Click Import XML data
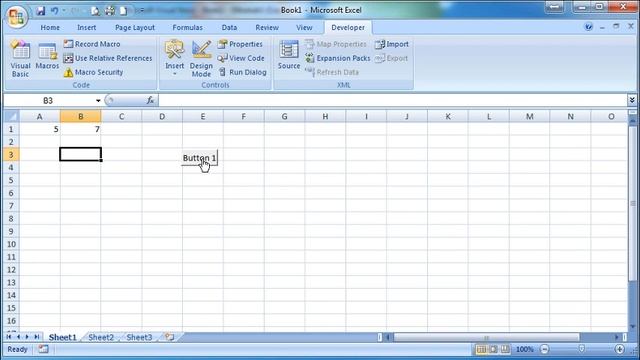640x360 pixels. click(392, 44)
